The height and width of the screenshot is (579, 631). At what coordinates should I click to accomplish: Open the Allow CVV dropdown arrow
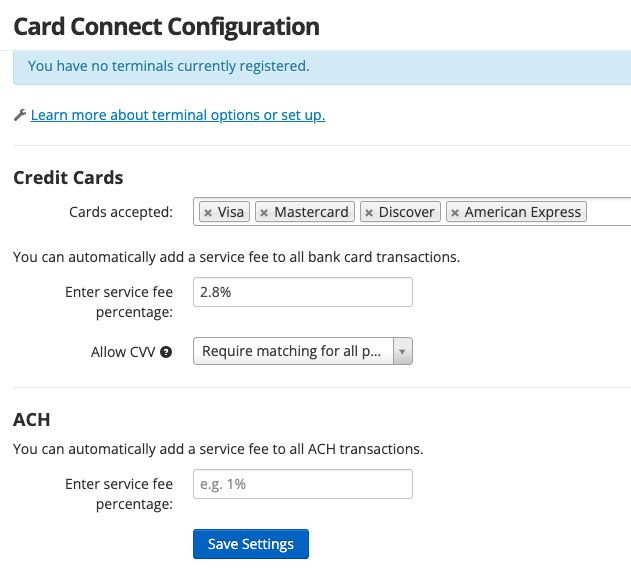click(x=402, y=351)
